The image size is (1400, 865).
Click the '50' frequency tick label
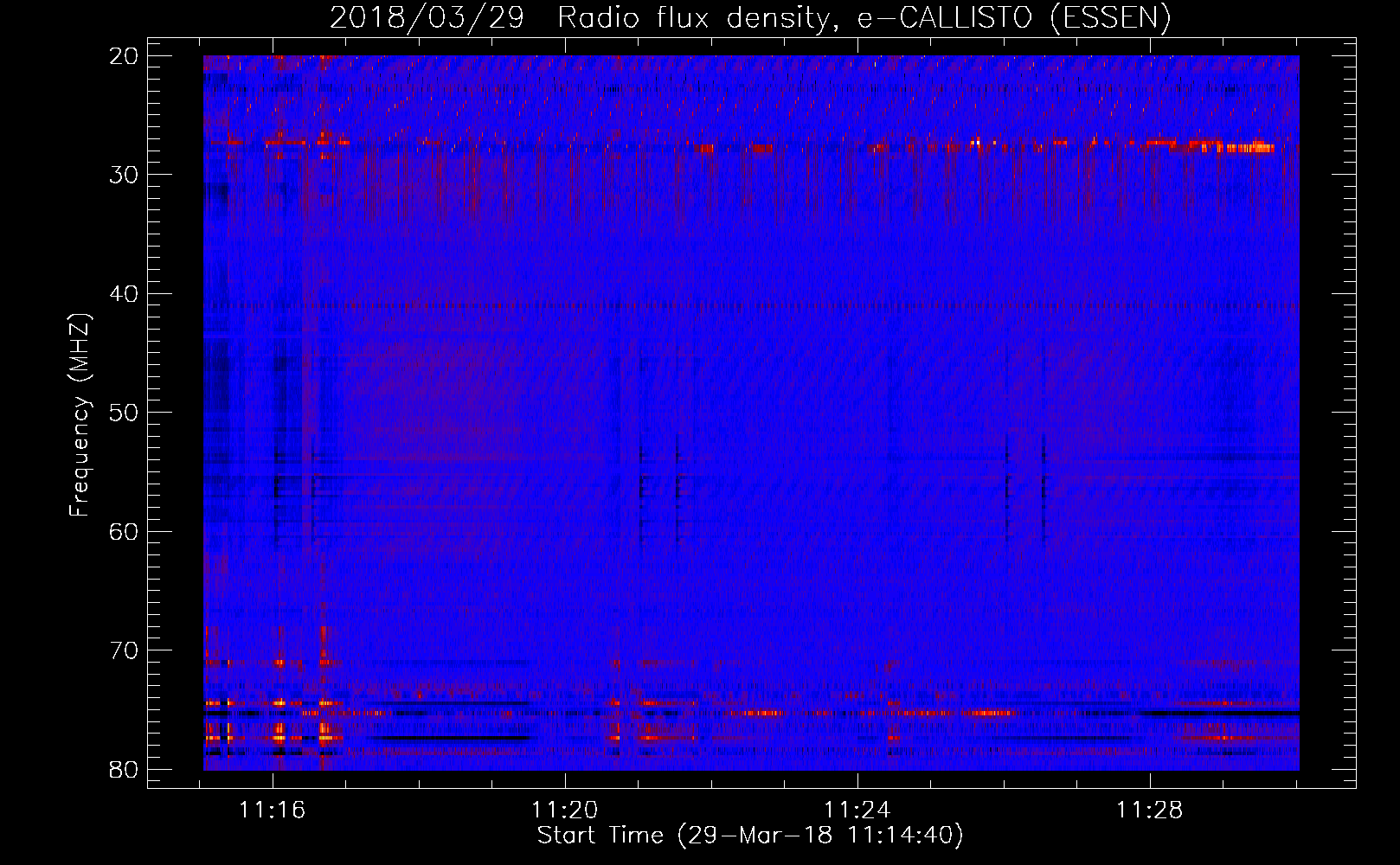click(125, 413)
